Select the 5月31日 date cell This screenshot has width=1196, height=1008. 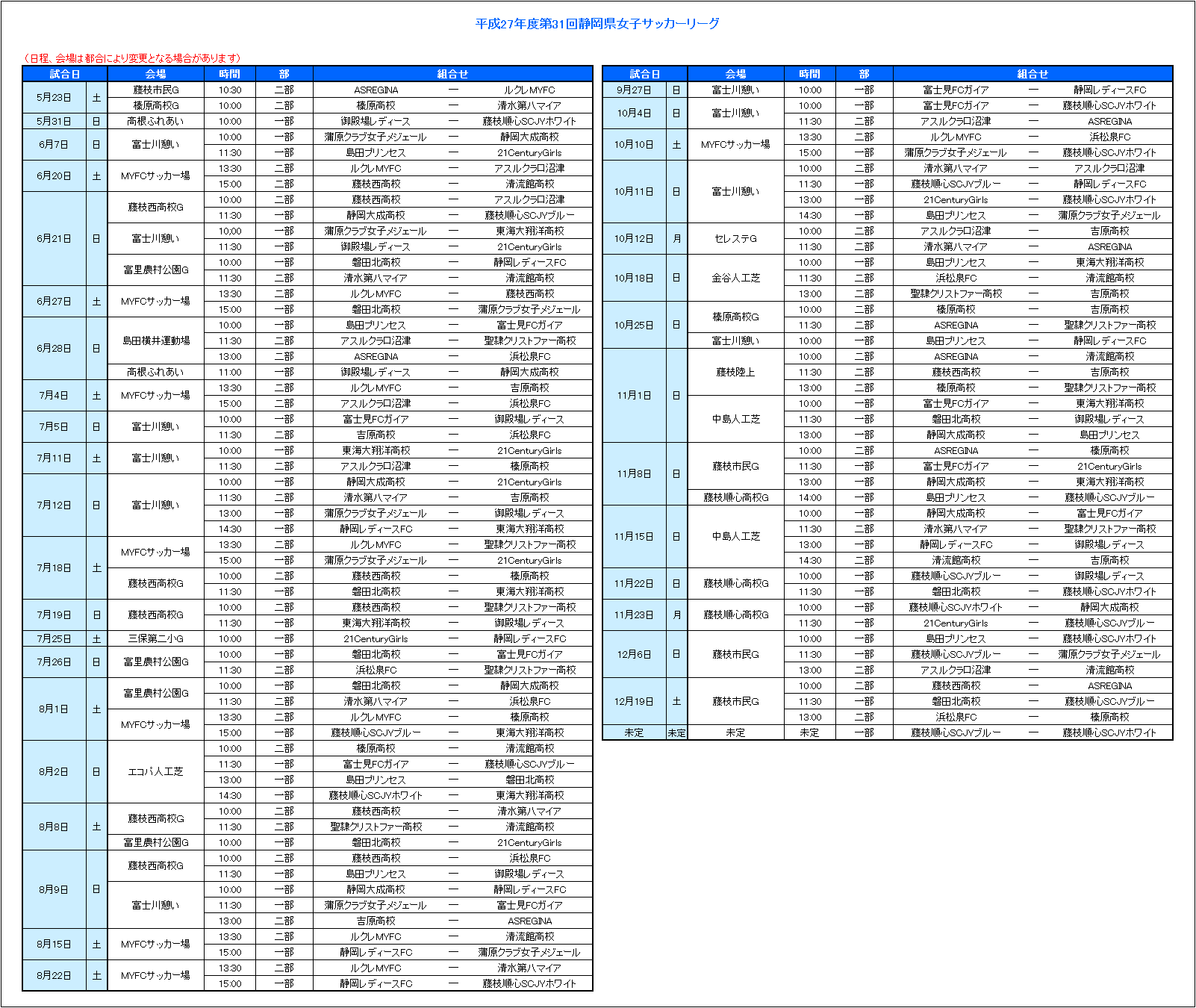point(54,121)
